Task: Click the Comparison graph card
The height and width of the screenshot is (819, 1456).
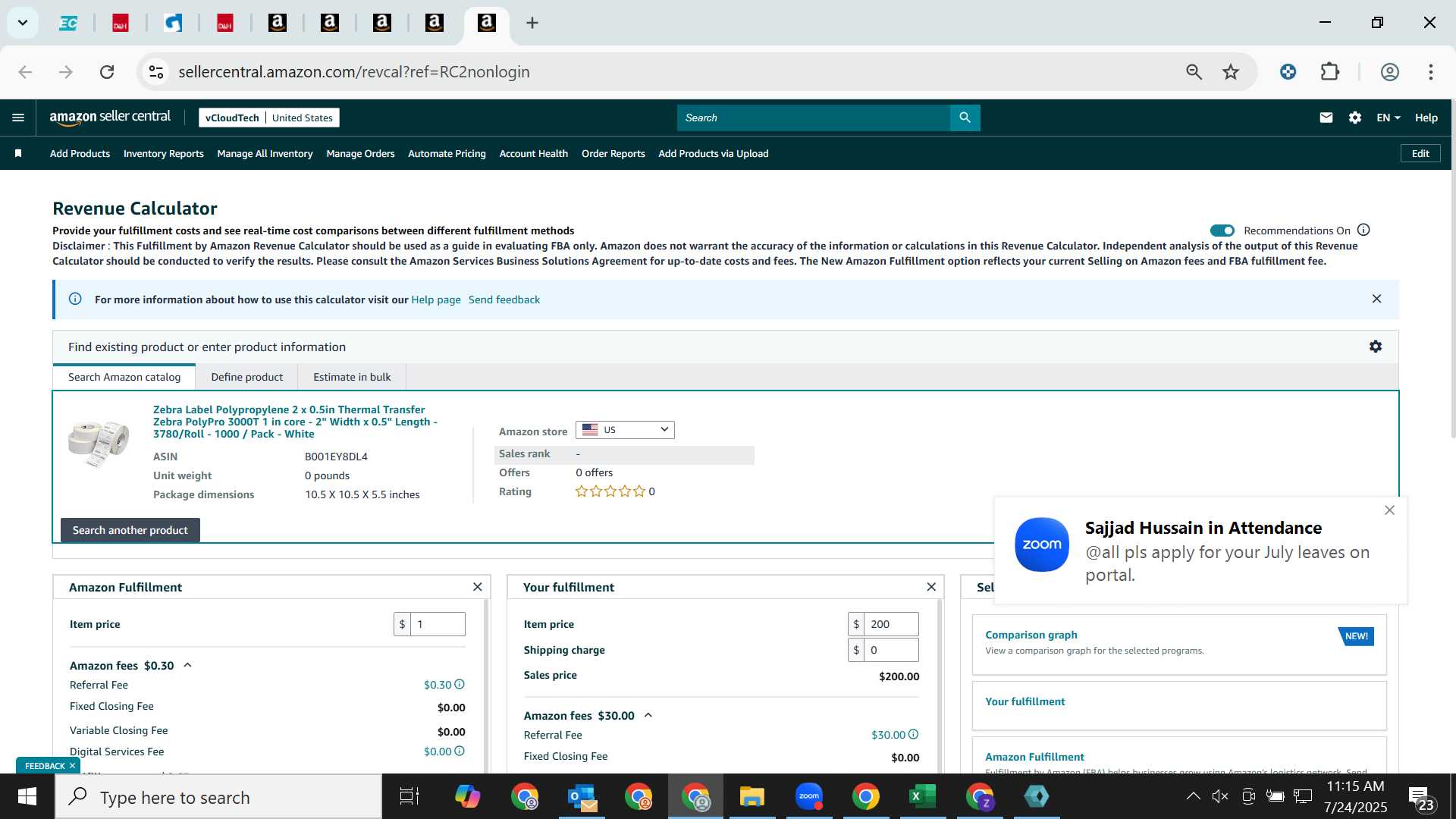Action: coord(1178,644)
